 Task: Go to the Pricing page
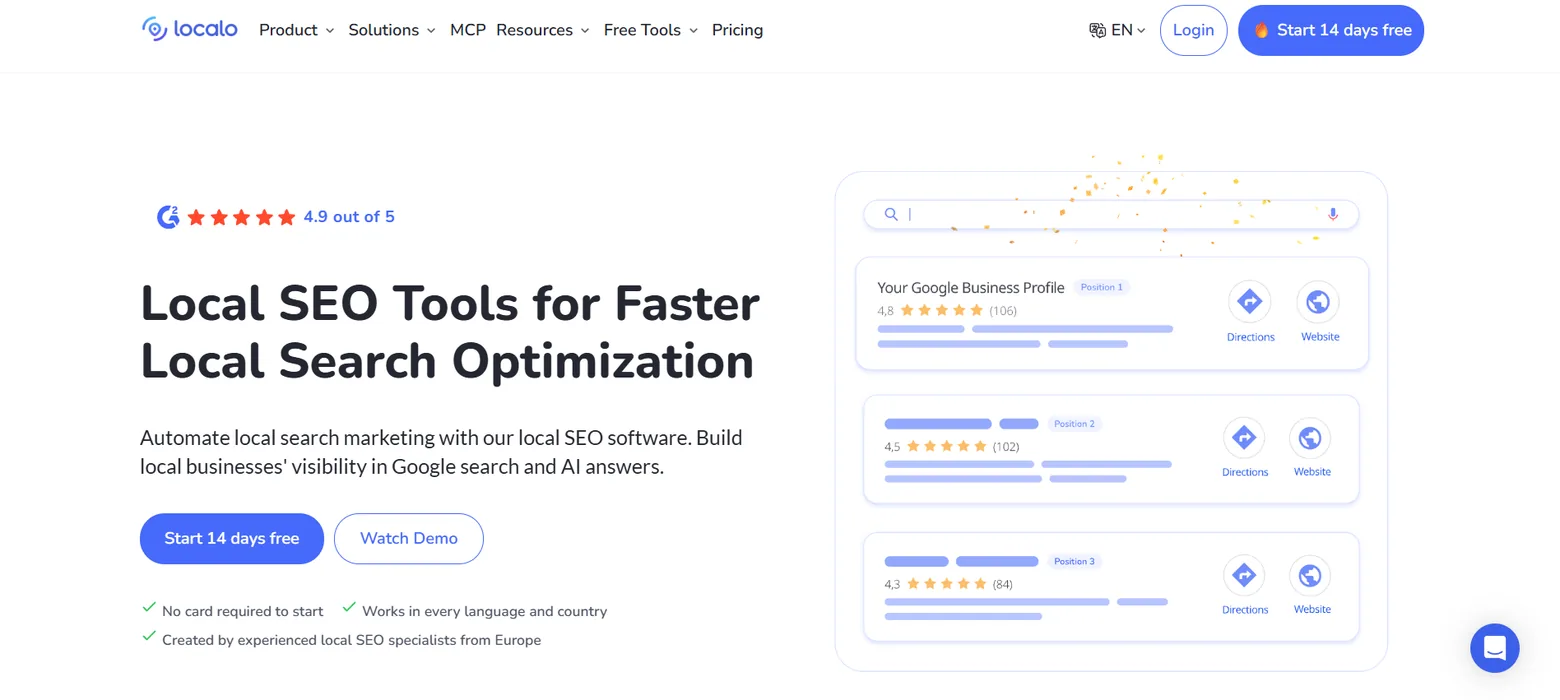(738, 30)
